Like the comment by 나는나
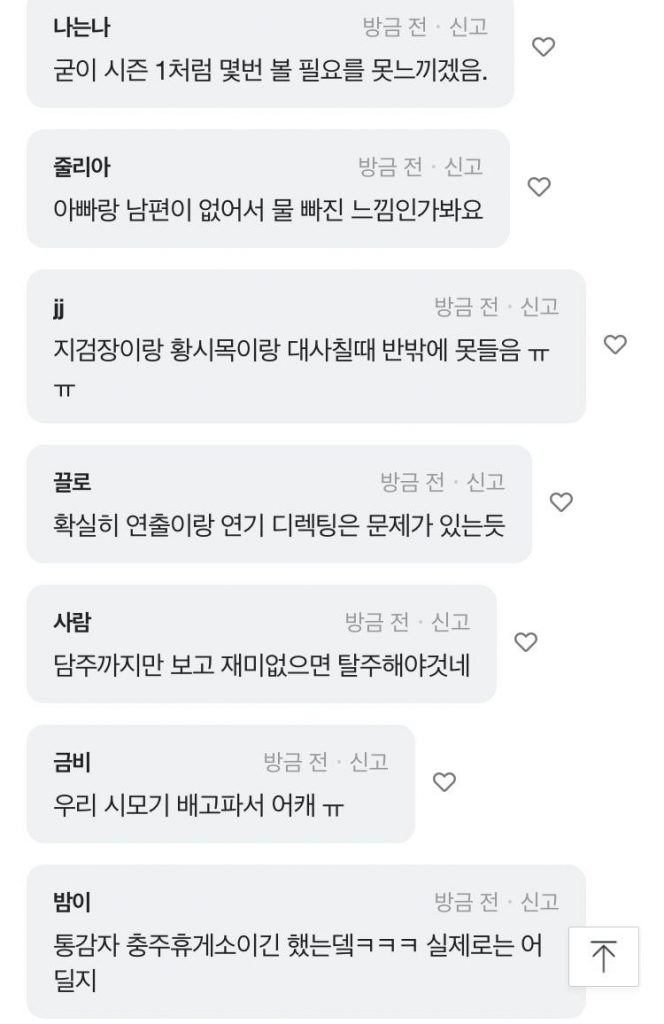The image size is (664, 1024). coord(543,46)
